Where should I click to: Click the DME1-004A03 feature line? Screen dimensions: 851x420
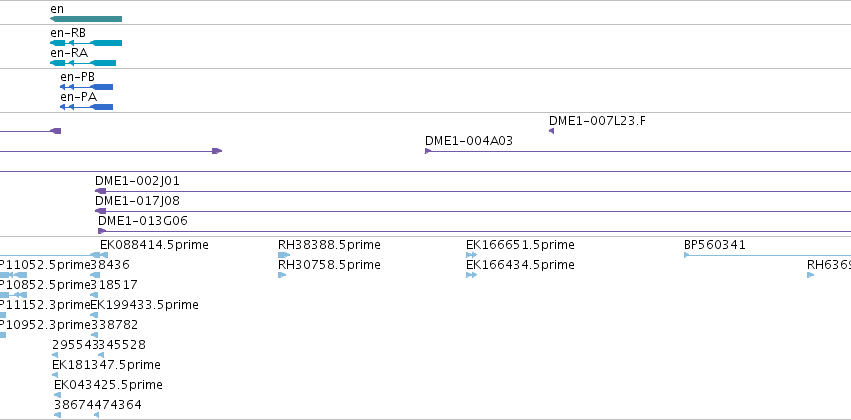(638, 151)
